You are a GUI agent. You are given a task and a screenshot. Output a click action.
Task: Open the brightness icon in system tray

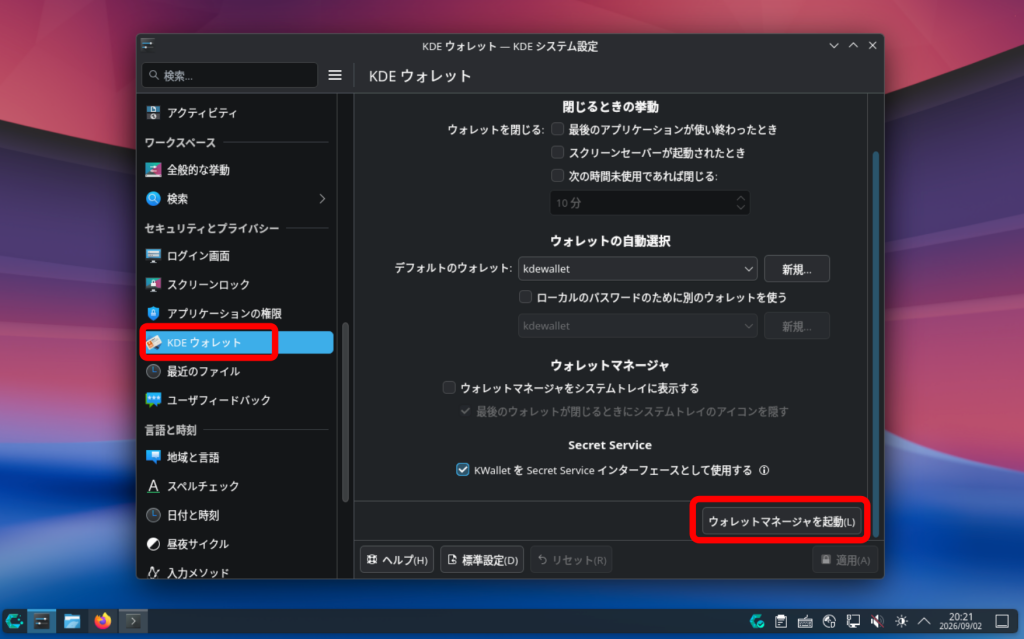(901, 621)
